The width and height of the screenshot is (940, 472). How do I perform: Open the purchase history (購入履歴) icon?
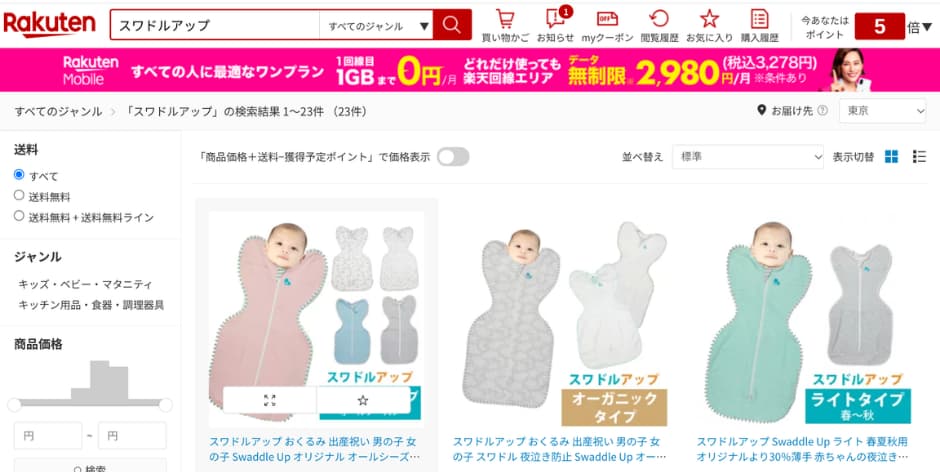[x=760, y=19]
